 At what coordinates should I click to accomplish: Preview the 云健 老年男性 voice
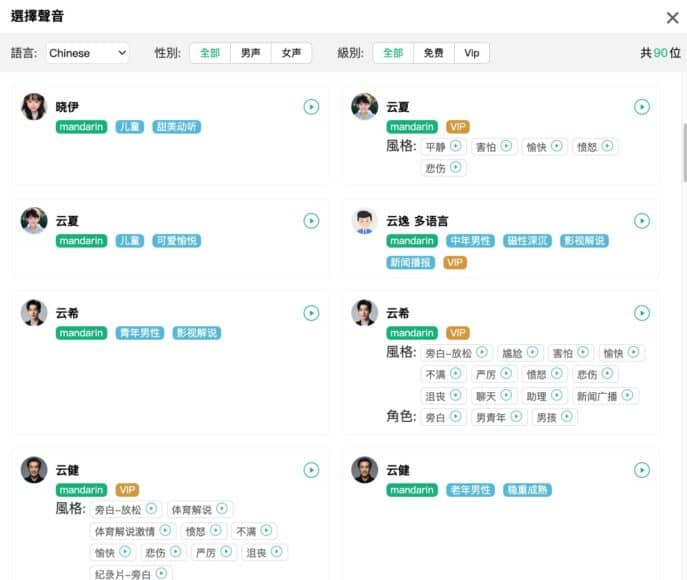tap(642, 470)
